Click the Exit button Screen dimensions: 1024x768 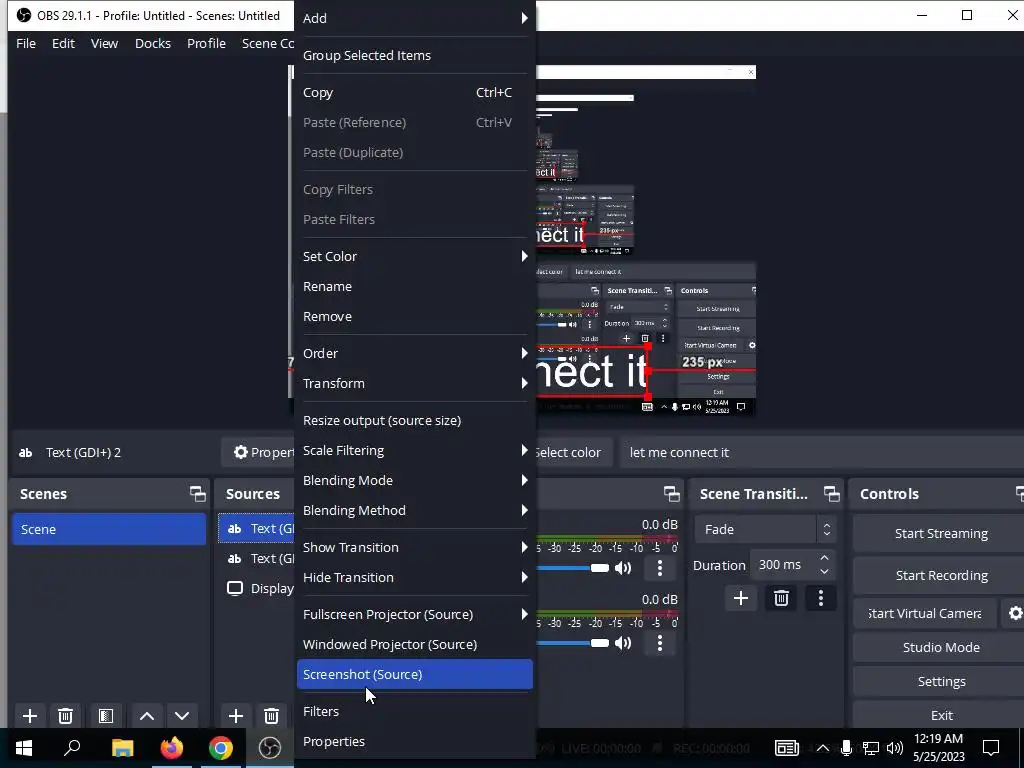pos(940,715)
